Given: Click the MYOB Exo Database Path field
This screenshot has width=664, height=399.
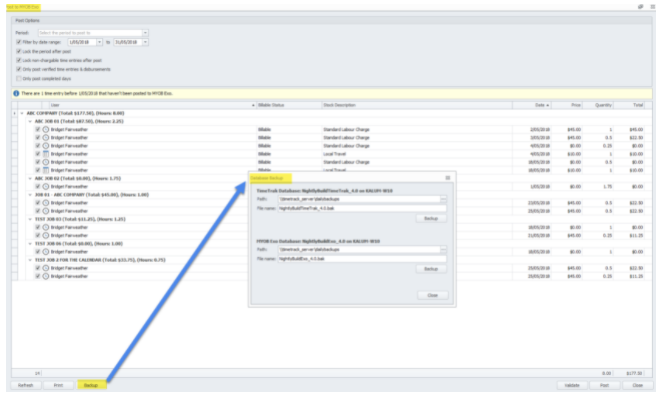Looking at the screenshot, I should tap(359, 249).
